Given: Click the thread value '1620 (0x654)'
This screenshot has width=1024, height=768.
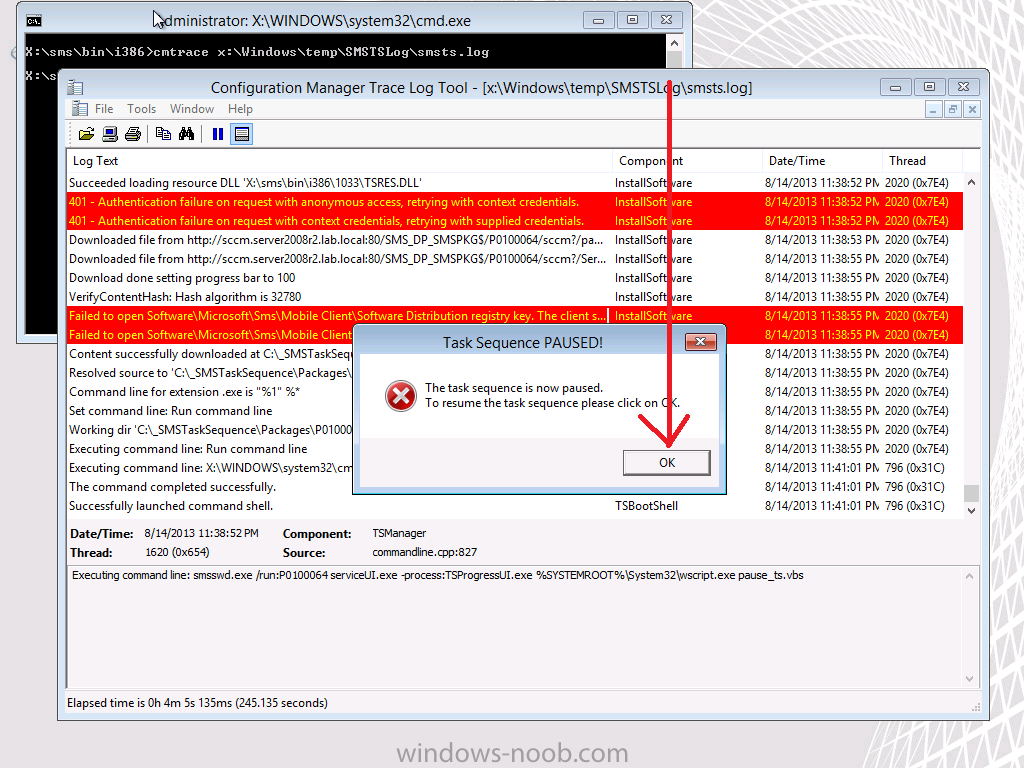Looking at the screenshot, I should (x=177, y=552).
